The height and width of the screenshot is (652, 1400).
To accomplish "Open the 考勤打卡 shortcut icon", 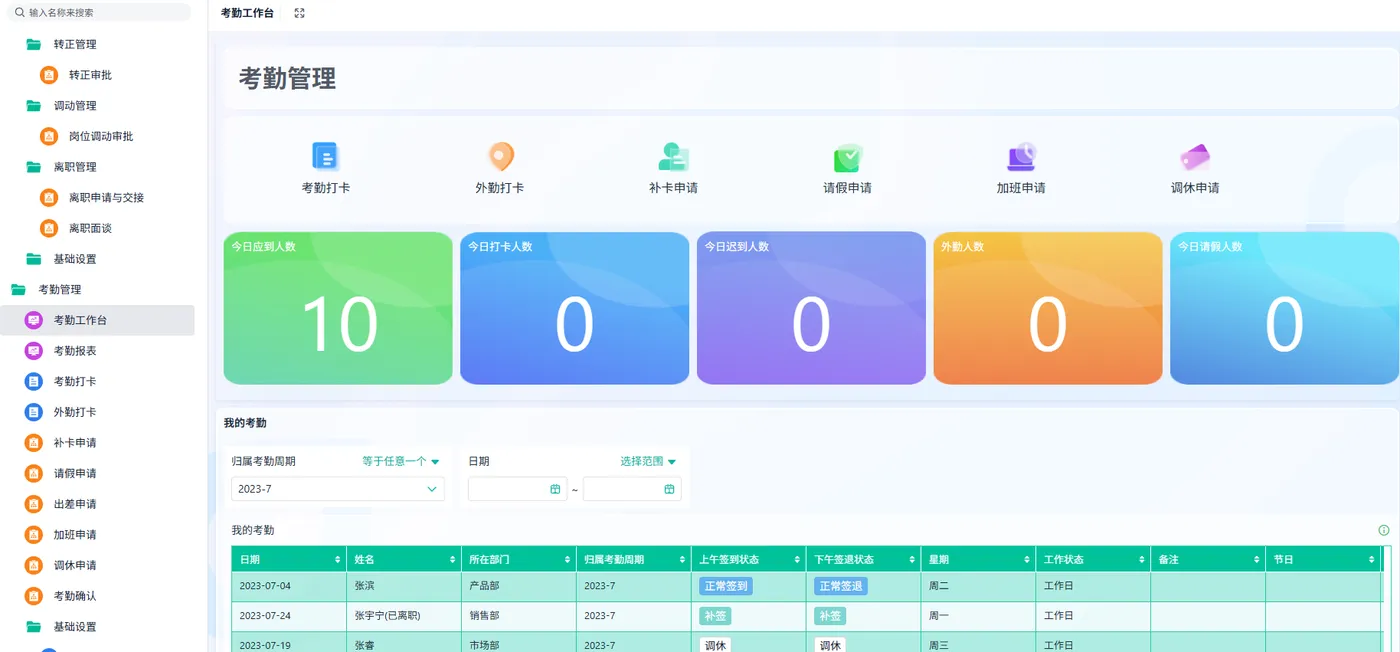I will (325, 156).
